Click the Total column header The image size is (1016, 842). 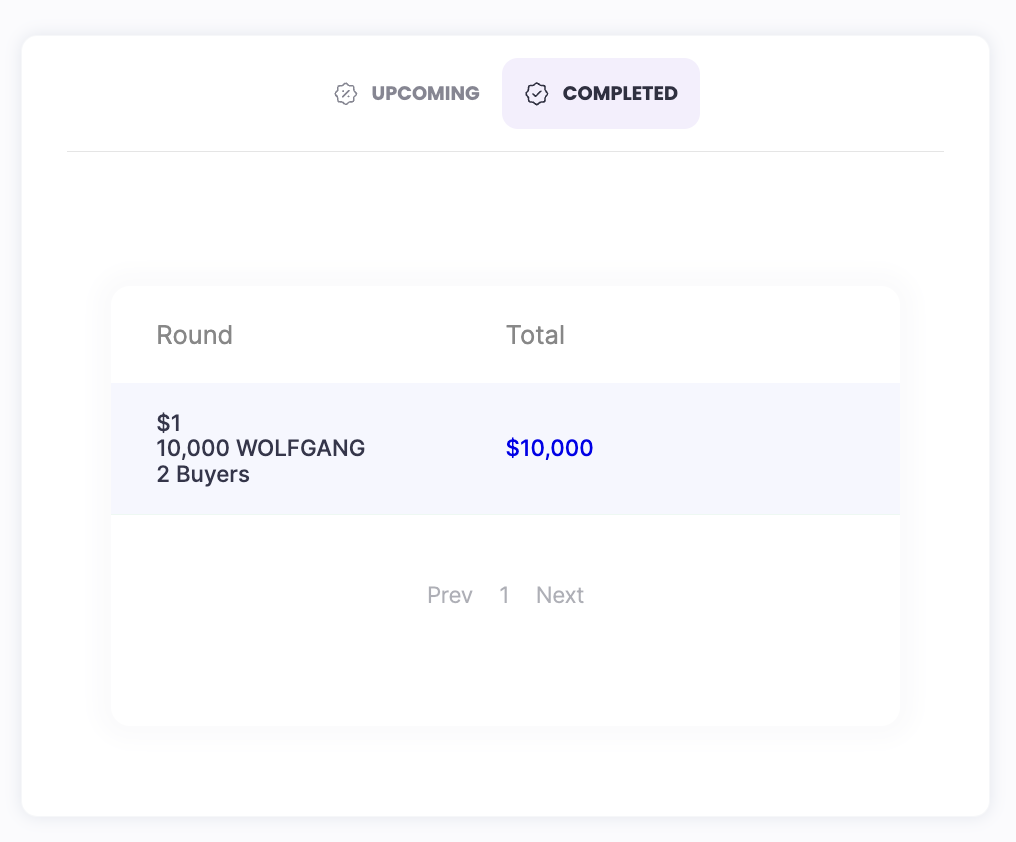[535, 335]
